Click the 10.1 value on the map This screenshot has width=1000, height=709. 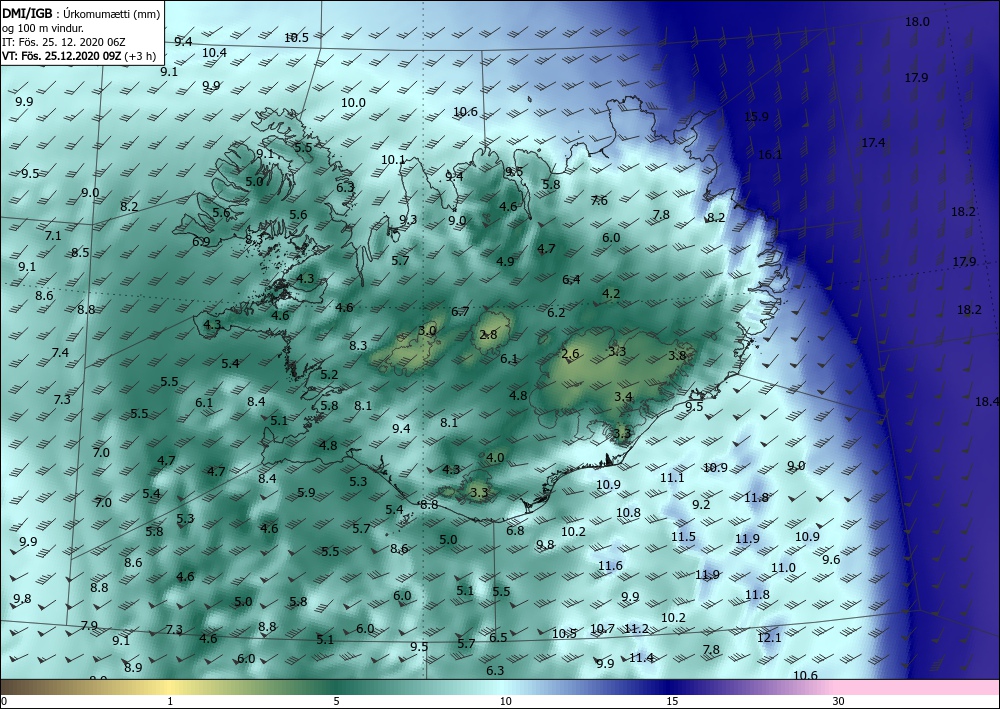tap(393, 159)
